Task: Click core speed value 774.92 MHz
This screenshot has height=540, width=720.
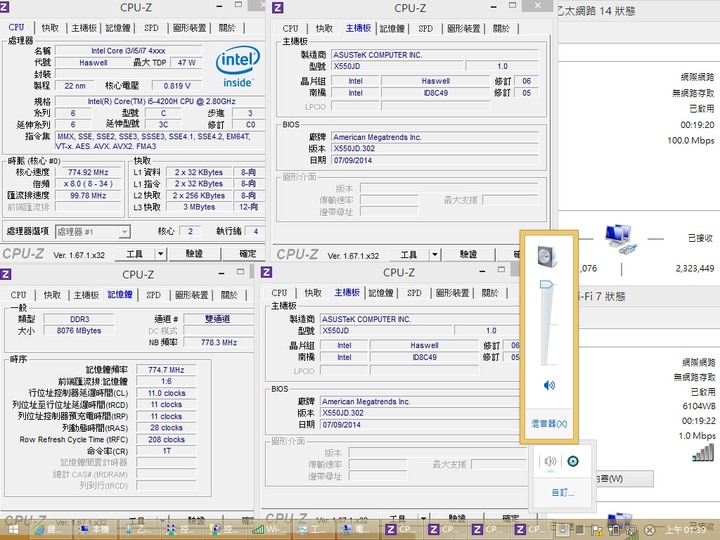Action: 88,172
